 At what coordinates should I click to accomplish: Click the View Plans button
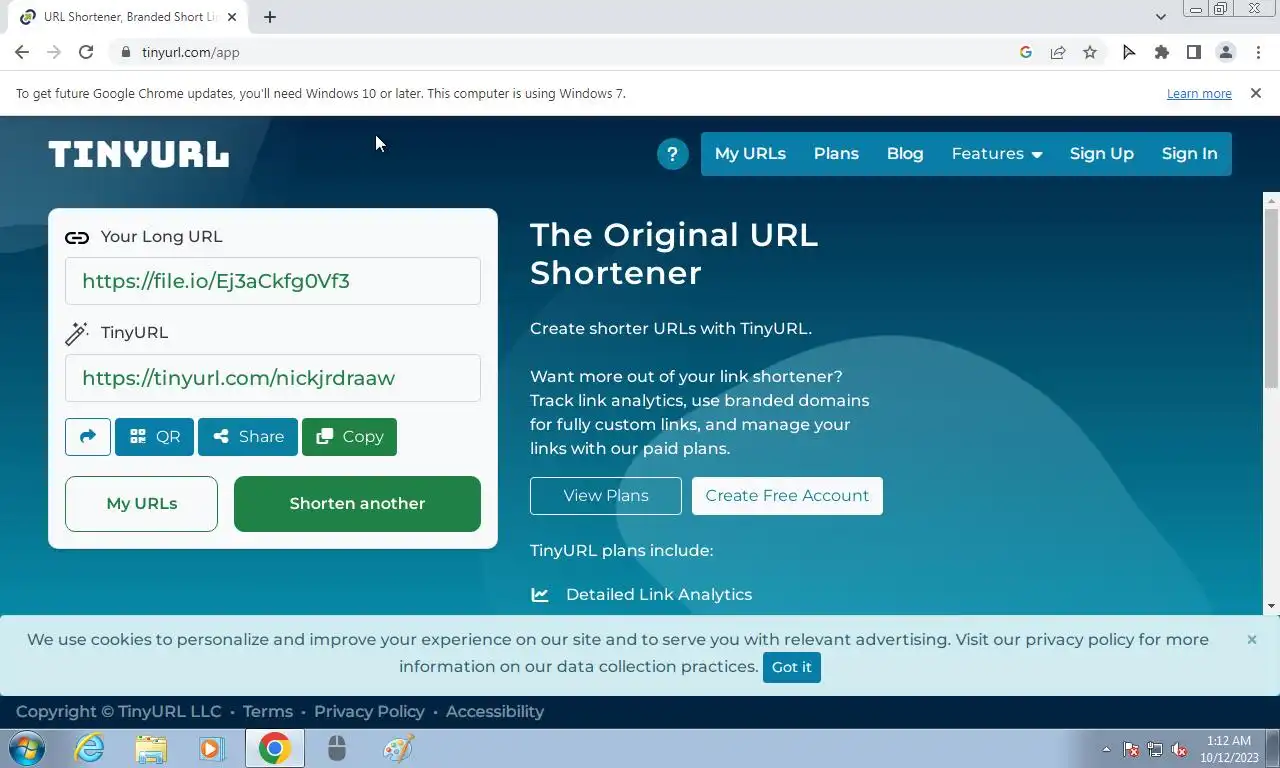(606, 496)
